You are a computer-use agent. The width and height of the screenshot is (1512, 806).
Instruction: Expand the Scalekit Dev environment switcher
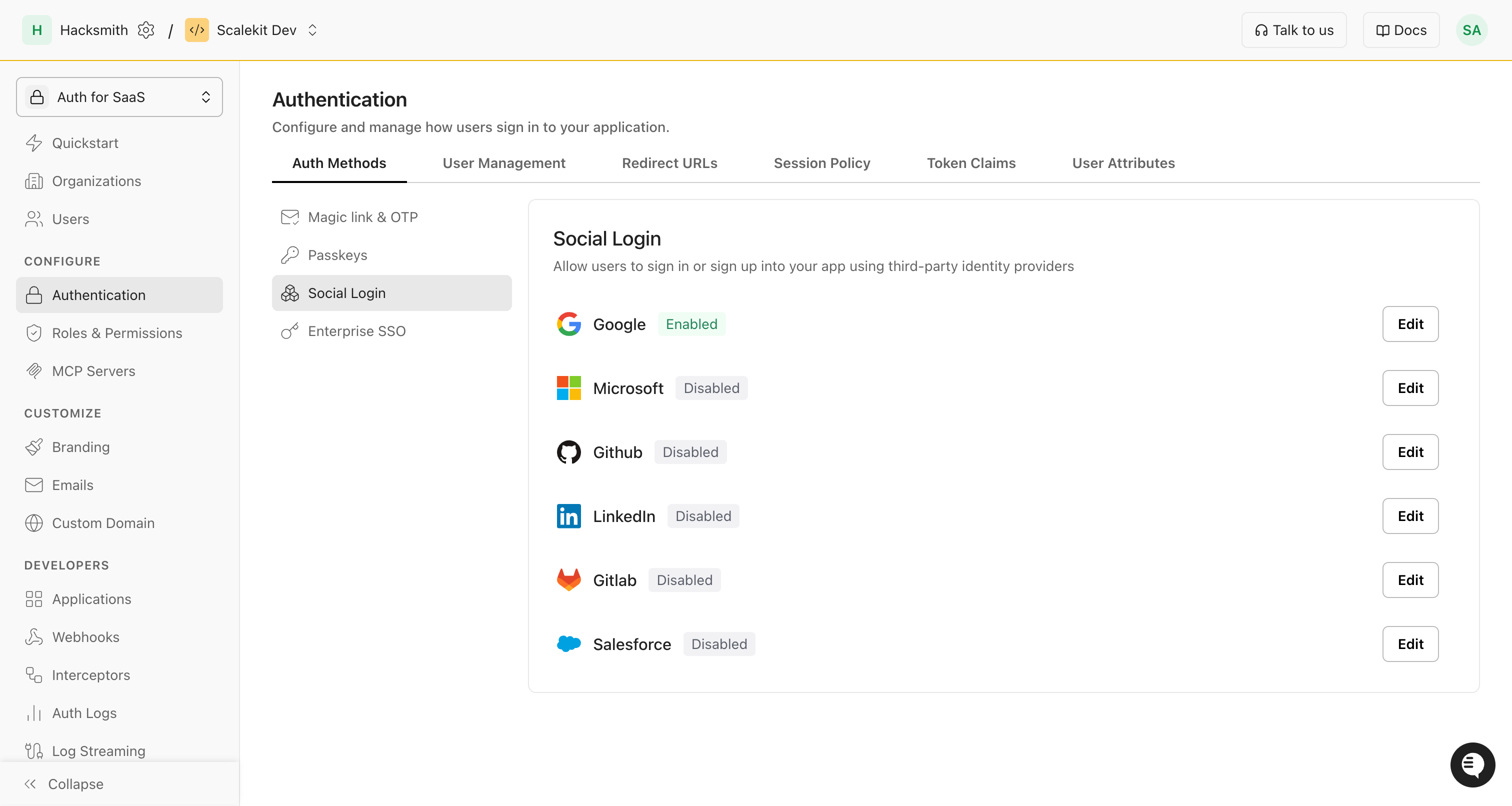[312, 30]
